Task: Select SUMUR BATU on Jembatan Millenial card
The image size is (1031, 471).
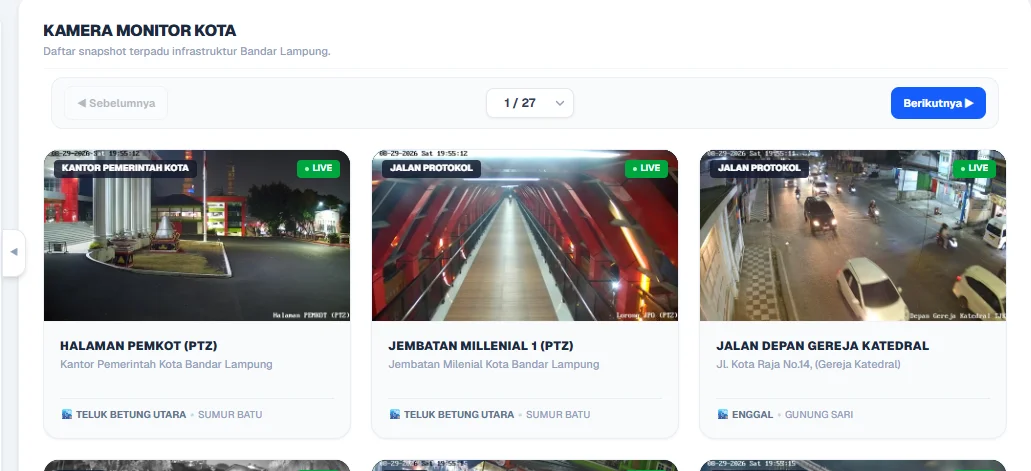Action: click(558, 415)
